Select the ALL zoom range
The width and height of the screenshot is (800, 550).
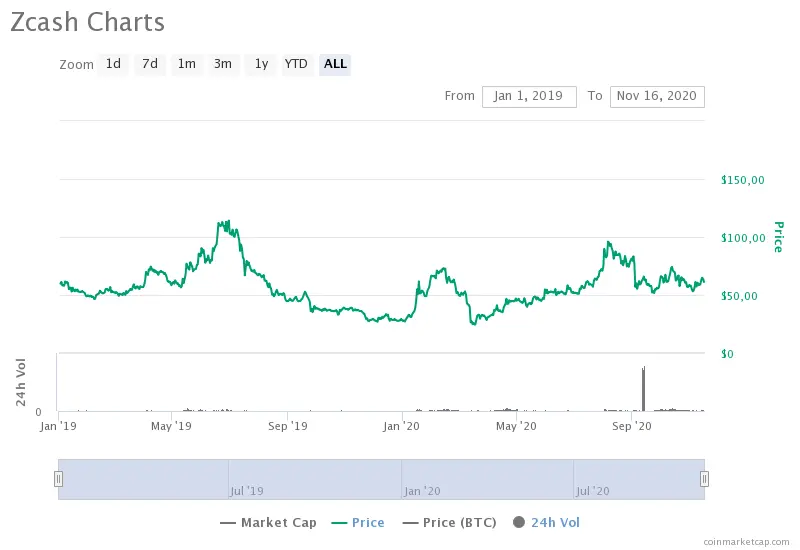tap(335, 64)
